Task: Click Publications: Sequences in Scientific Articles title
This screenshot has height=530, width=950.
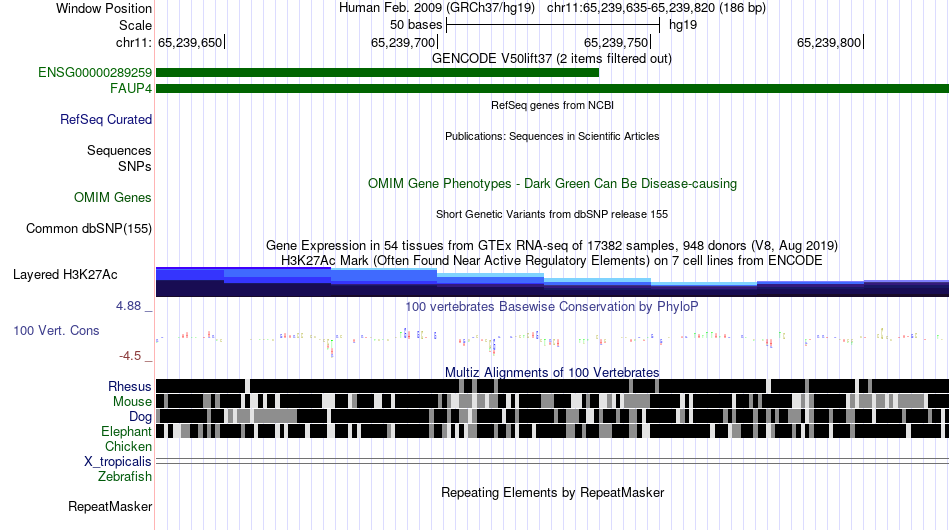Action: click(552, 136)
